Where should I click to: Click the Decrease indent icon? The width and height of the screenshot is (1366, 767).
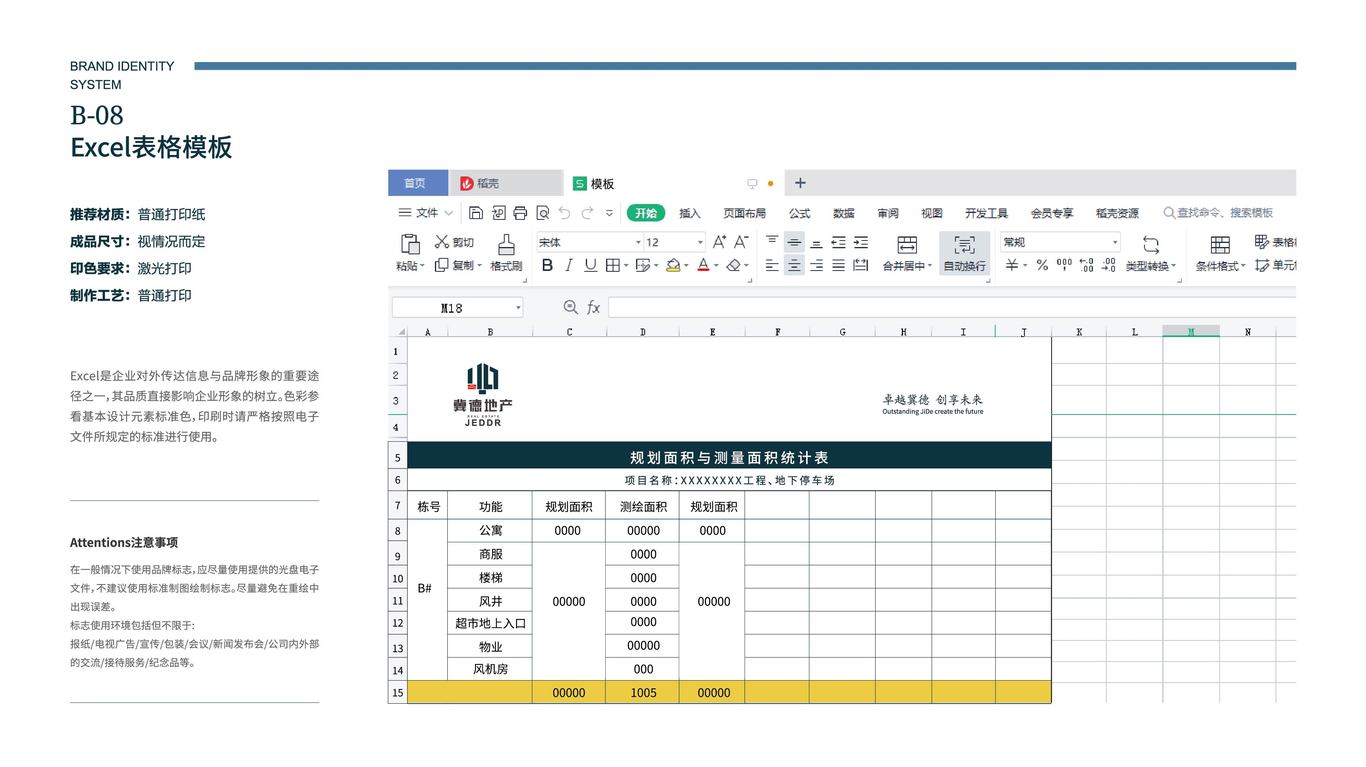tap(838, 242)
